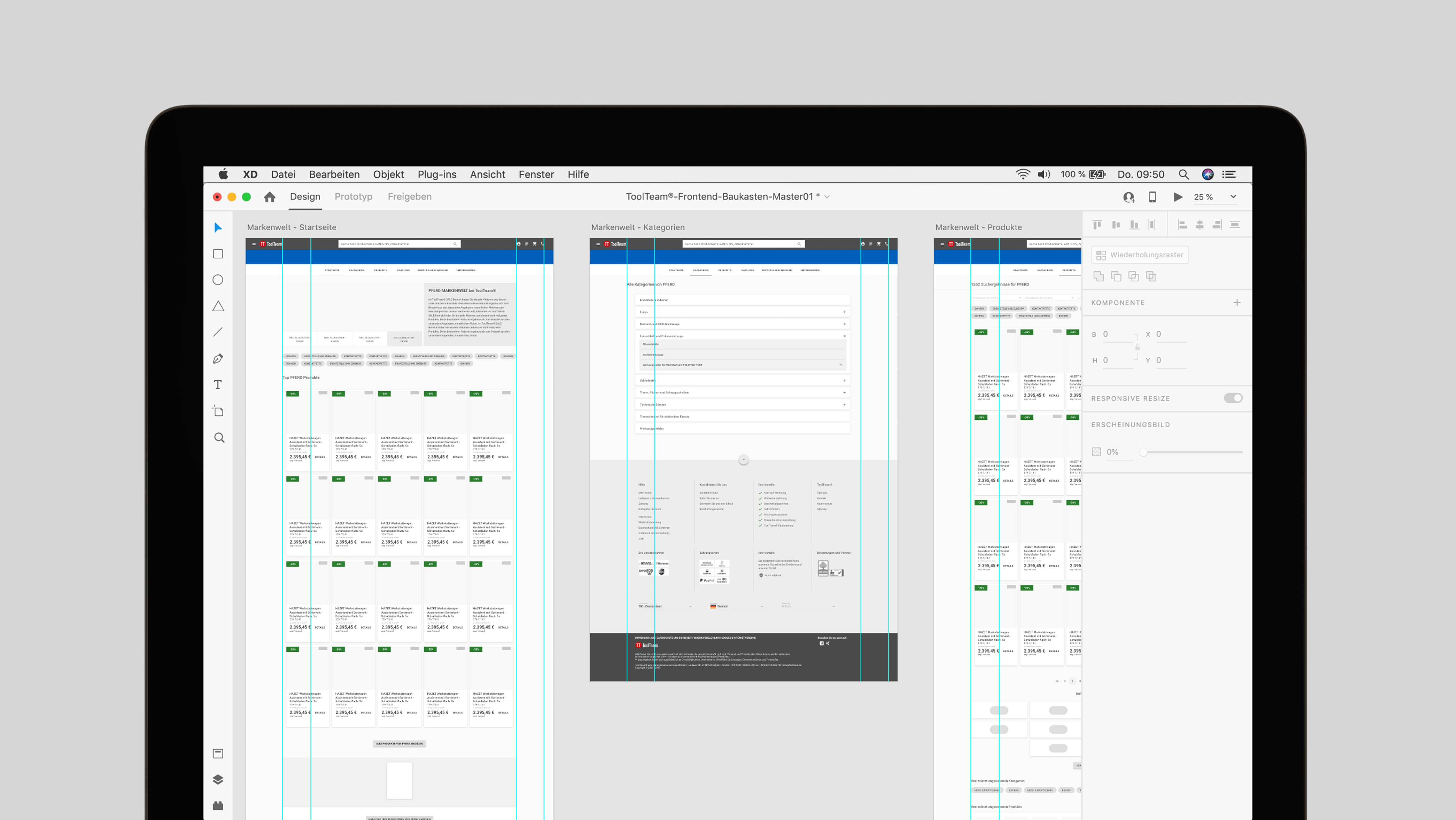Image resolution: width=1456 pixels, height=820 pixels.
Task: Distribute selection horizontally
Action: (1152, 225)
